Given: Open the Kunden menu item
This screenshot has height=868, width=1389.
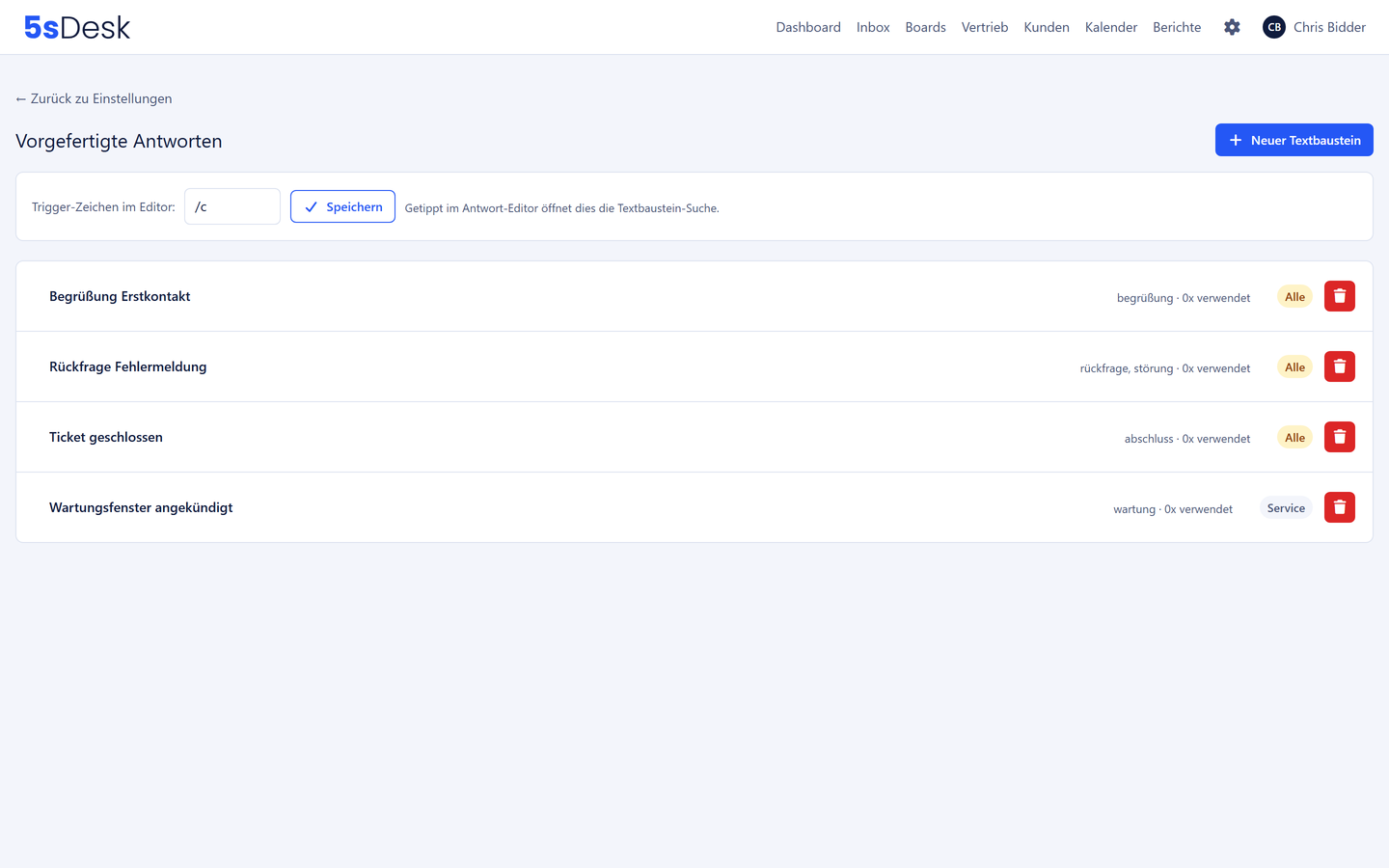Looking at the screenshot, I should coord(1047,27).
